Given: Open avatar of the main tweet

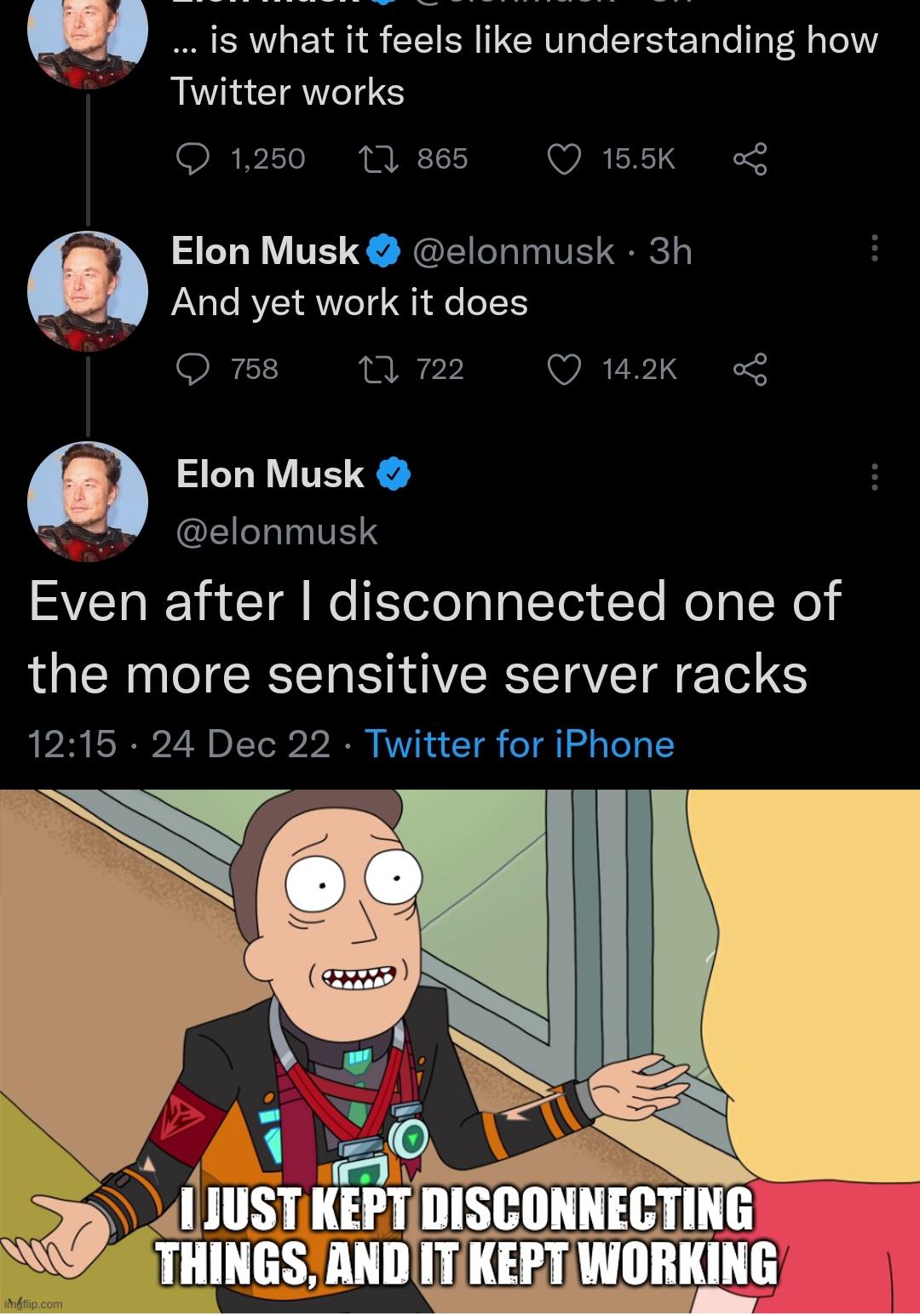Looking at the screenshot, I should click(88, 501).
